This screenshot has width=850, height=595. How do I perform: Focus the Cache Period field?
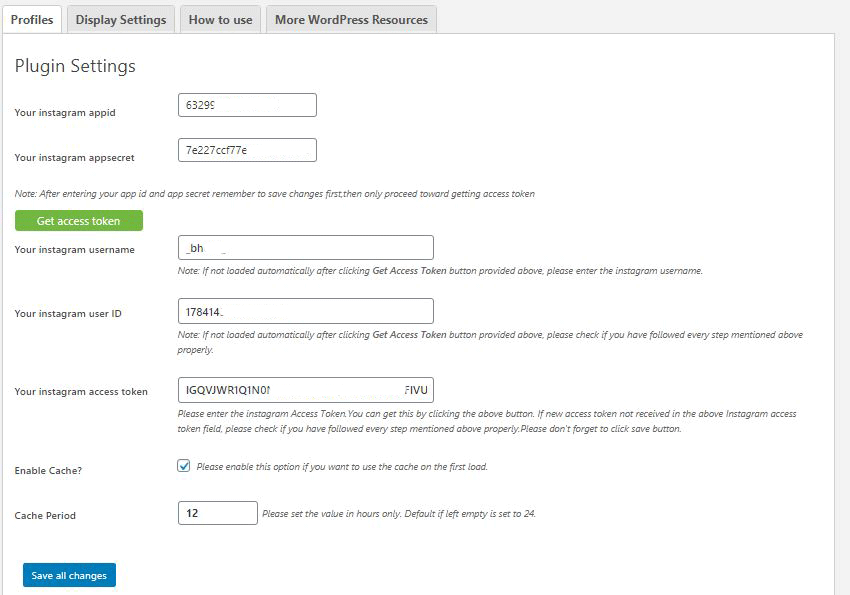click(217, 513)
